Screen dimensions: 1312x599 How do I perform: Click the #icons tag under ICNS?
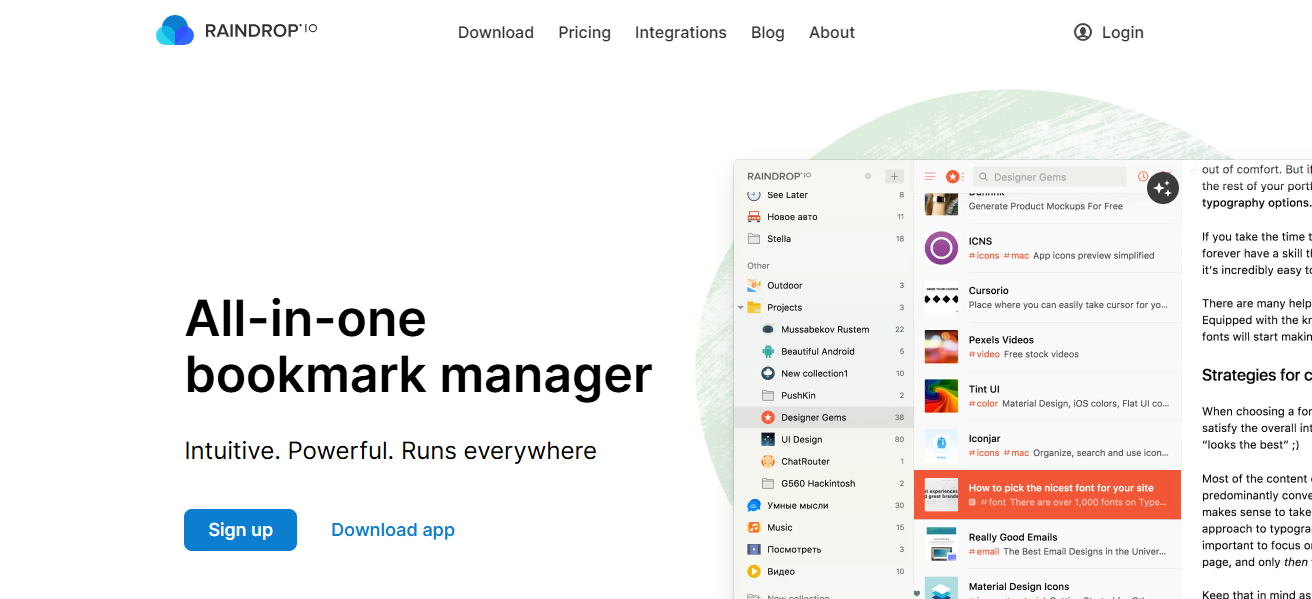coord(984,255)
